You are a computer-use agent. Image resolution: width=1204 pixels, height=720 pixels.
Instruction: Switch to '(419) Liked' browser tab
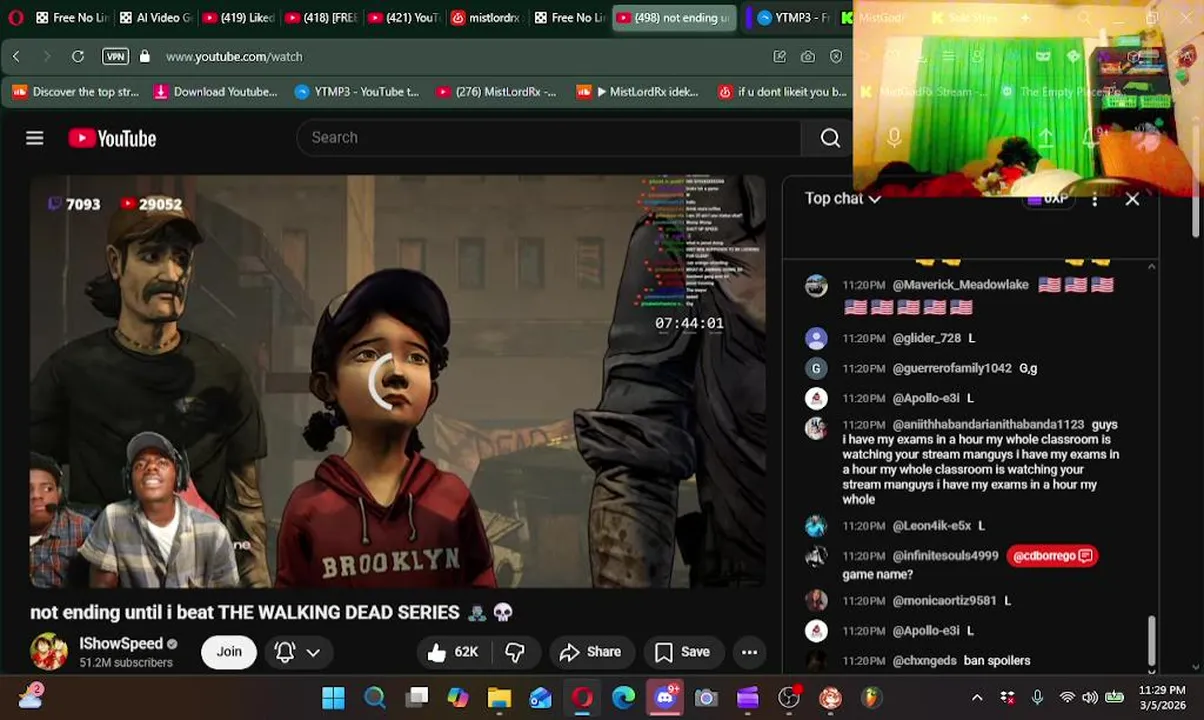[x=238, y=18]
